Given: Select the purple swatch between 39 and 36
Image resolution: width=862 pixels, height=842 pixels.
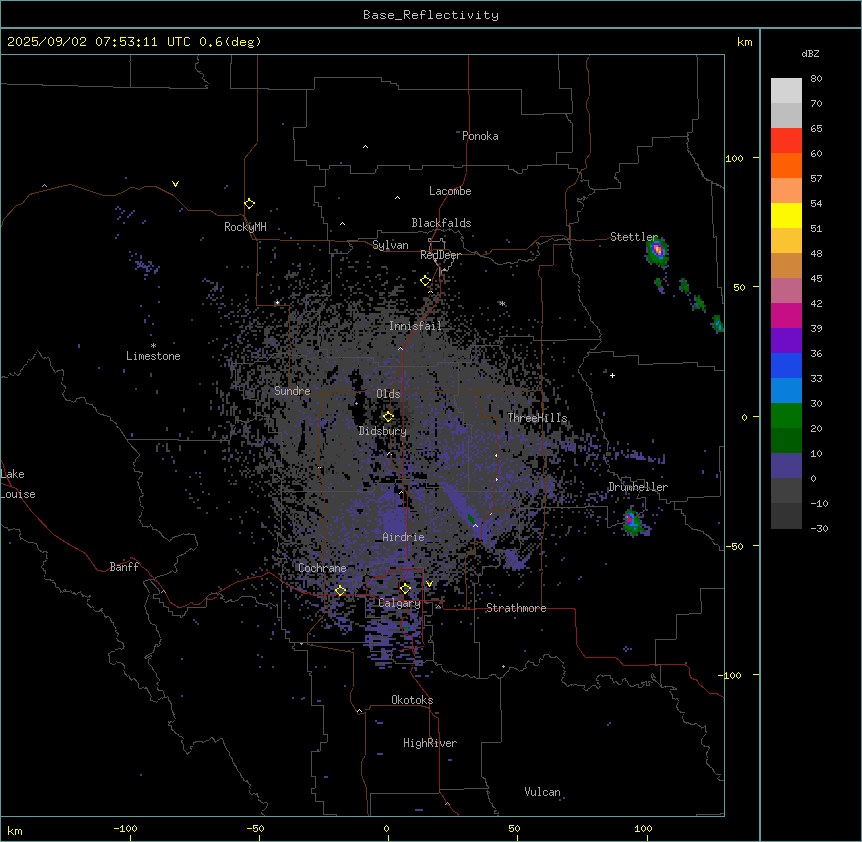Looking at the screenshot, I should [786, 340].
